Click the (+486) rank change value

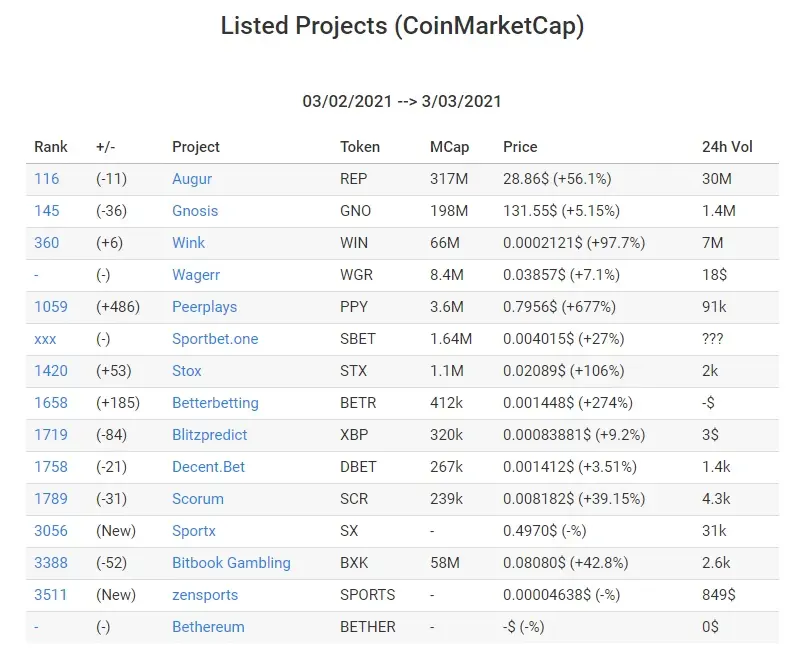click(x=118, y=307)
